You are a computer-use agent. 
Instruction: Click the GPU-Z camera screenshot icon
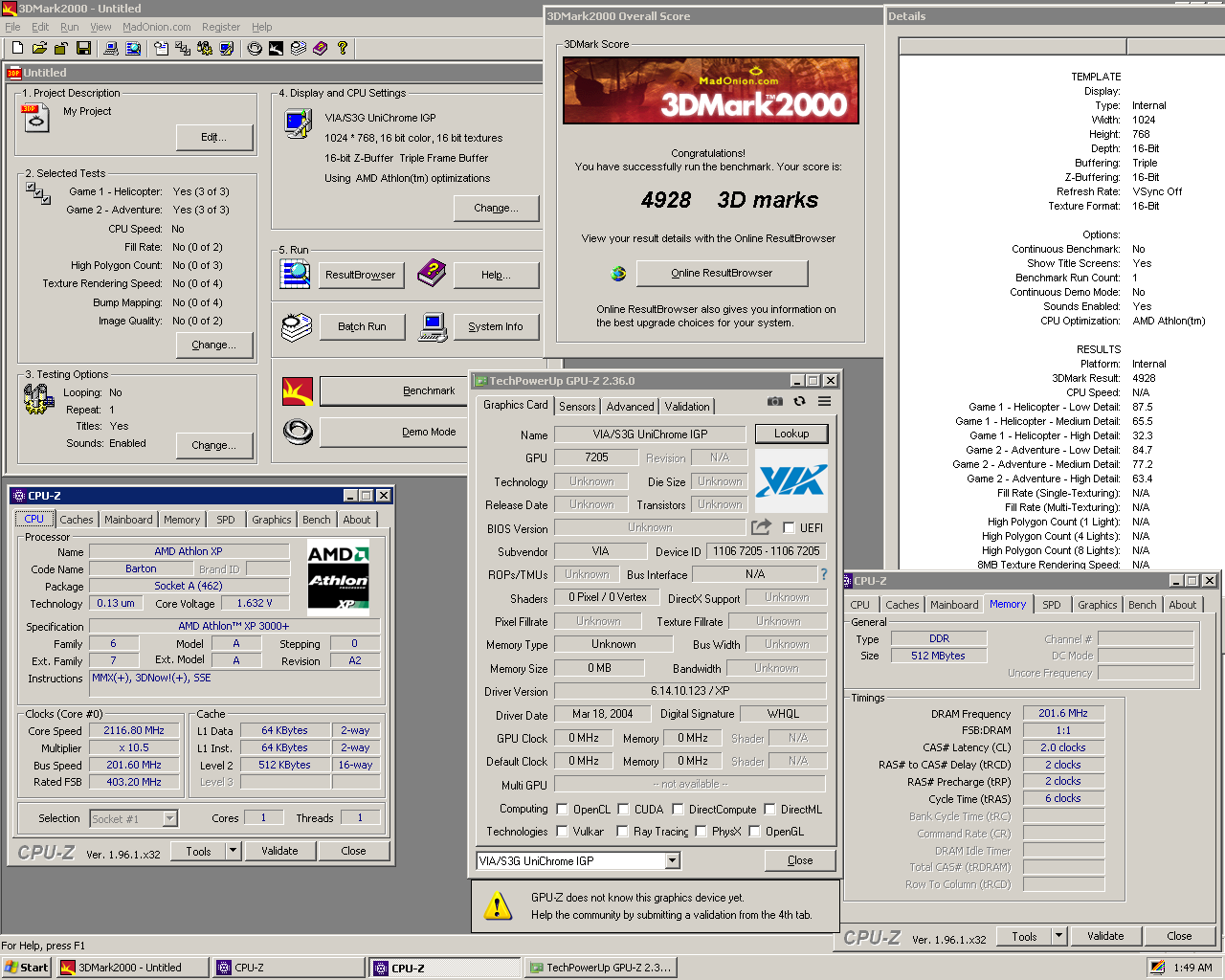click(775, 401)
